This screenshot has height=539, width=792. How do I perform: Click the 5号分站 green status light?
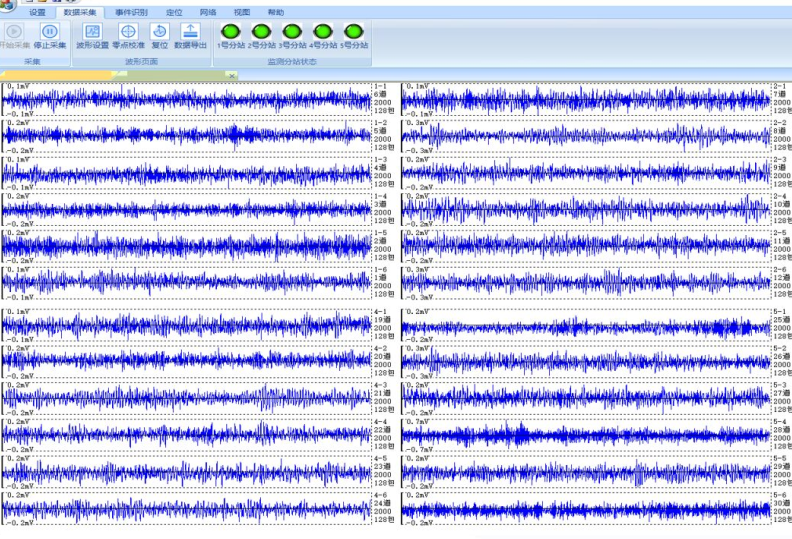point(354,32)
